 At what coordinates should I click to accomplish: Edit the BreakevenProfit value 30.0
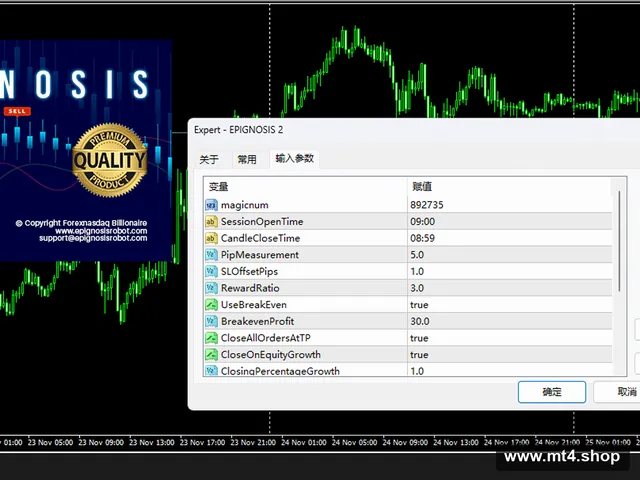tap(420, 321)
